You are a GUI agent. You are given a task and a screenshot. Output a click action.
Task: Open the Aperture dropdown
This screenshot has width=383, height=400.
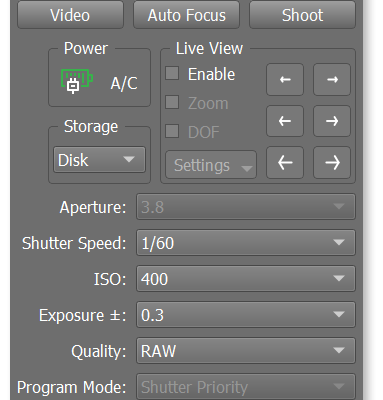(x=246, y=207)
